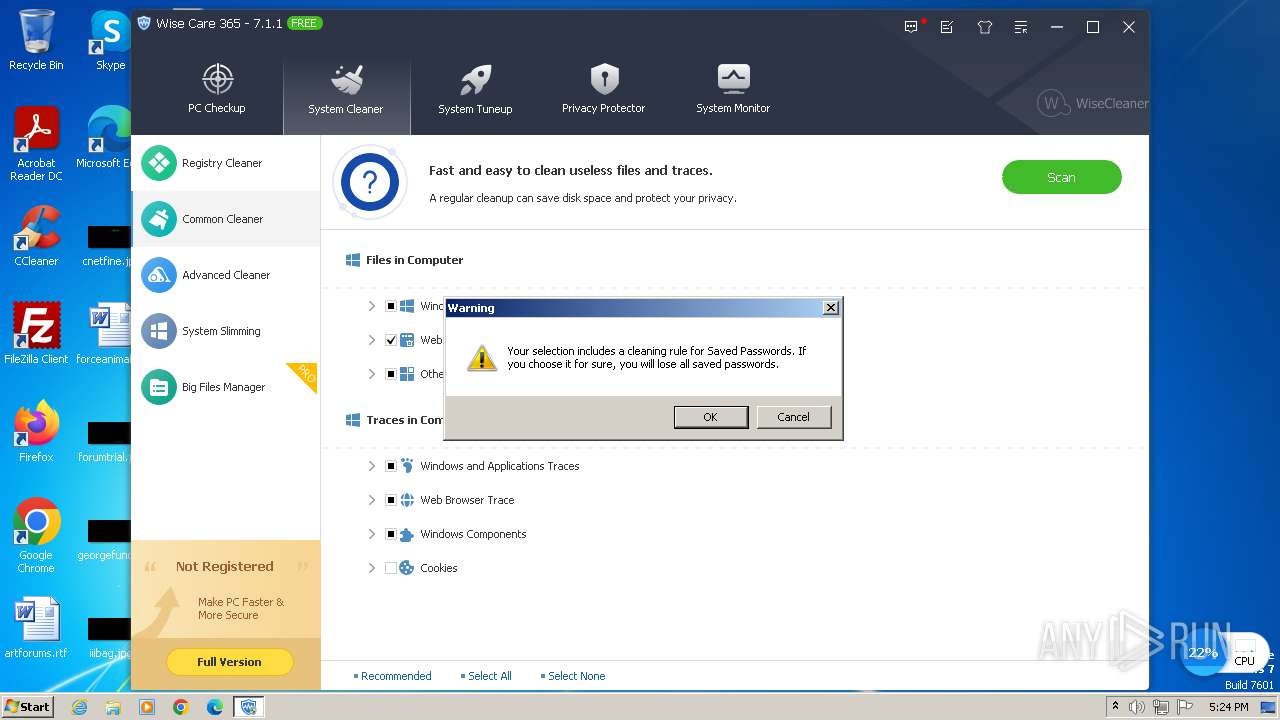Image resolution: width=1280 pixels, height=720 pixels.
Task: Expand the Web Browser Trace row
Action: coord(372,500)
